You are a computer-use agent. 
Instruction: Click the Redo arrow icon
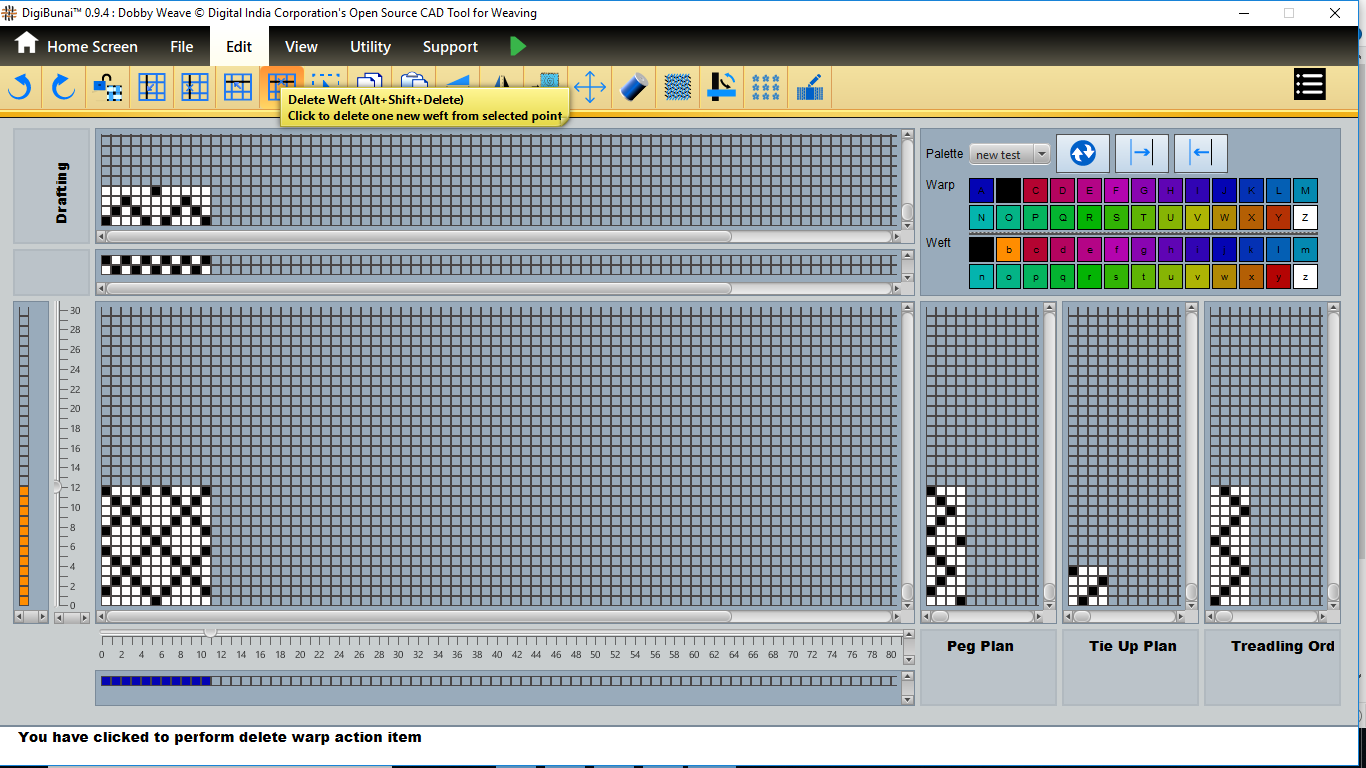[x=64, y=88]
